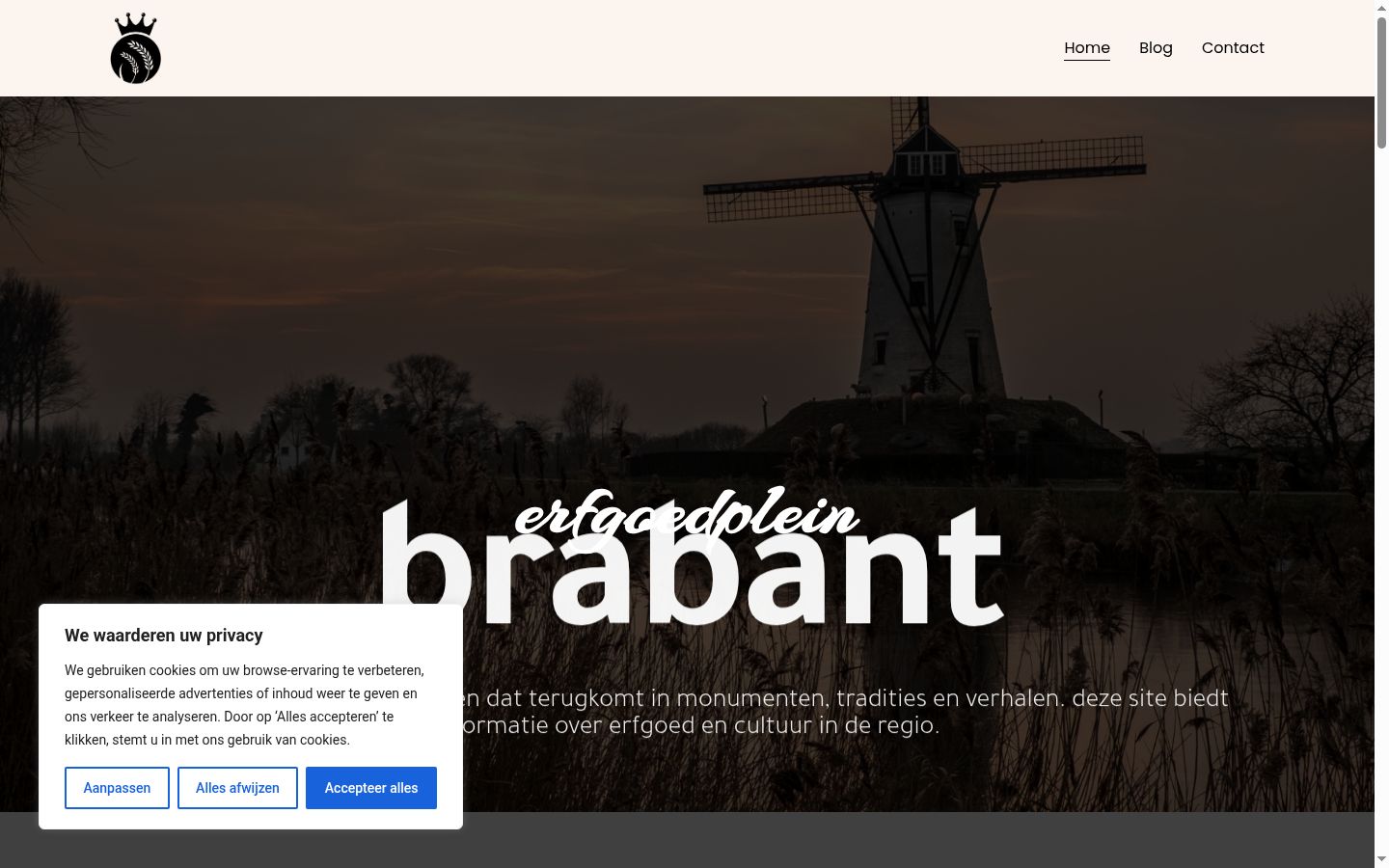Click the crowned wheat logo icon
This screenshot has width=1389, height=868.
click(135, 48)
